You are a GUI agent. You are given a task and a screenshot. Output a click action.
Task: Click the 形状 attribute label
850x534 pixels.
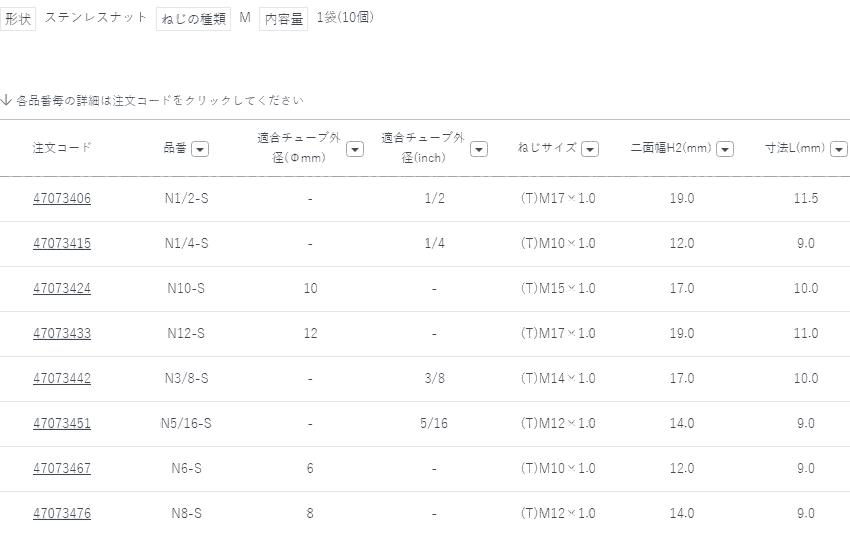pyautogui.click(x=18, y=19)
